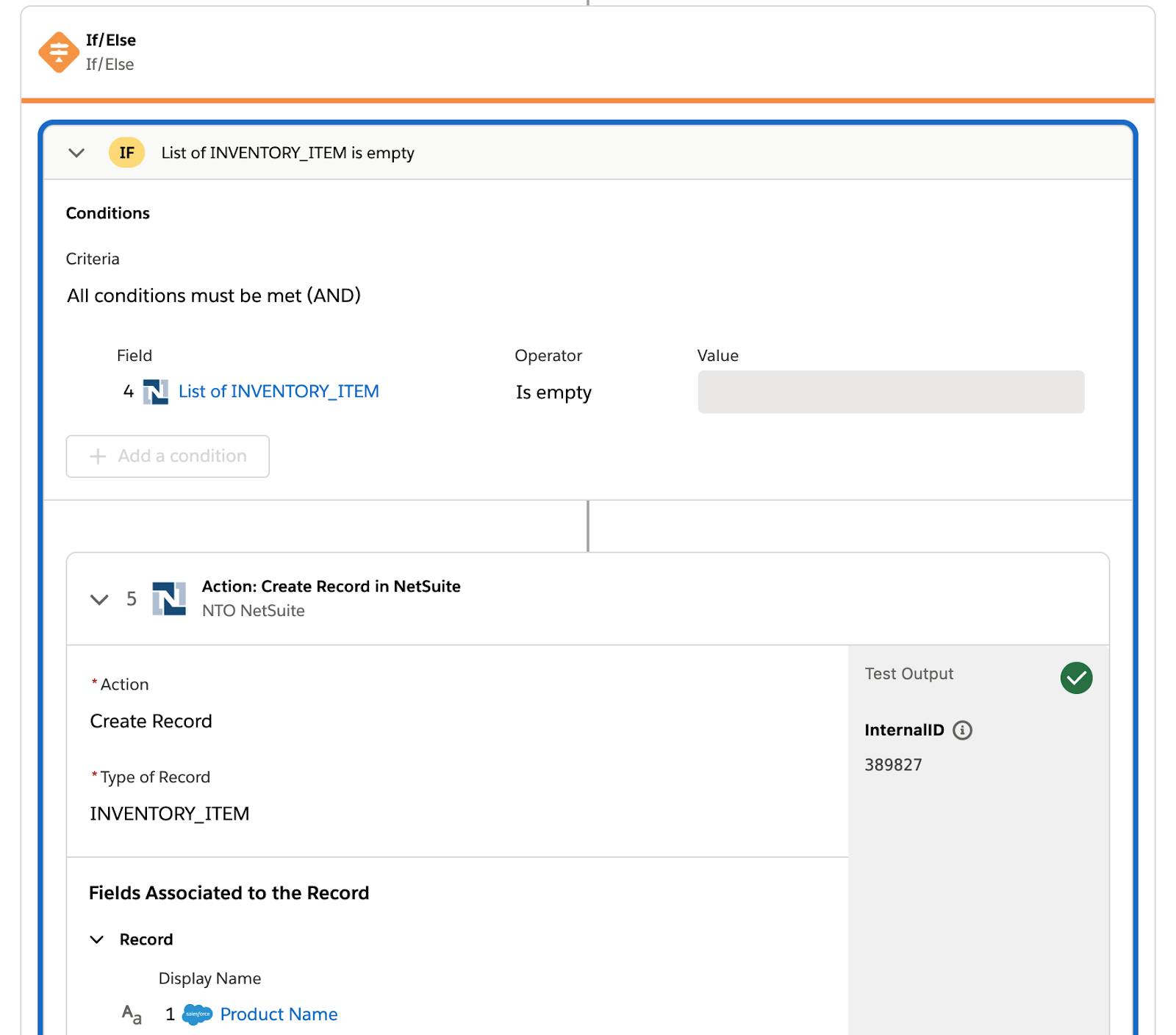Viewport: 1176px width, 1035px height.
Task: Select the Is empty operator
Action: click(x=553, y=393)
